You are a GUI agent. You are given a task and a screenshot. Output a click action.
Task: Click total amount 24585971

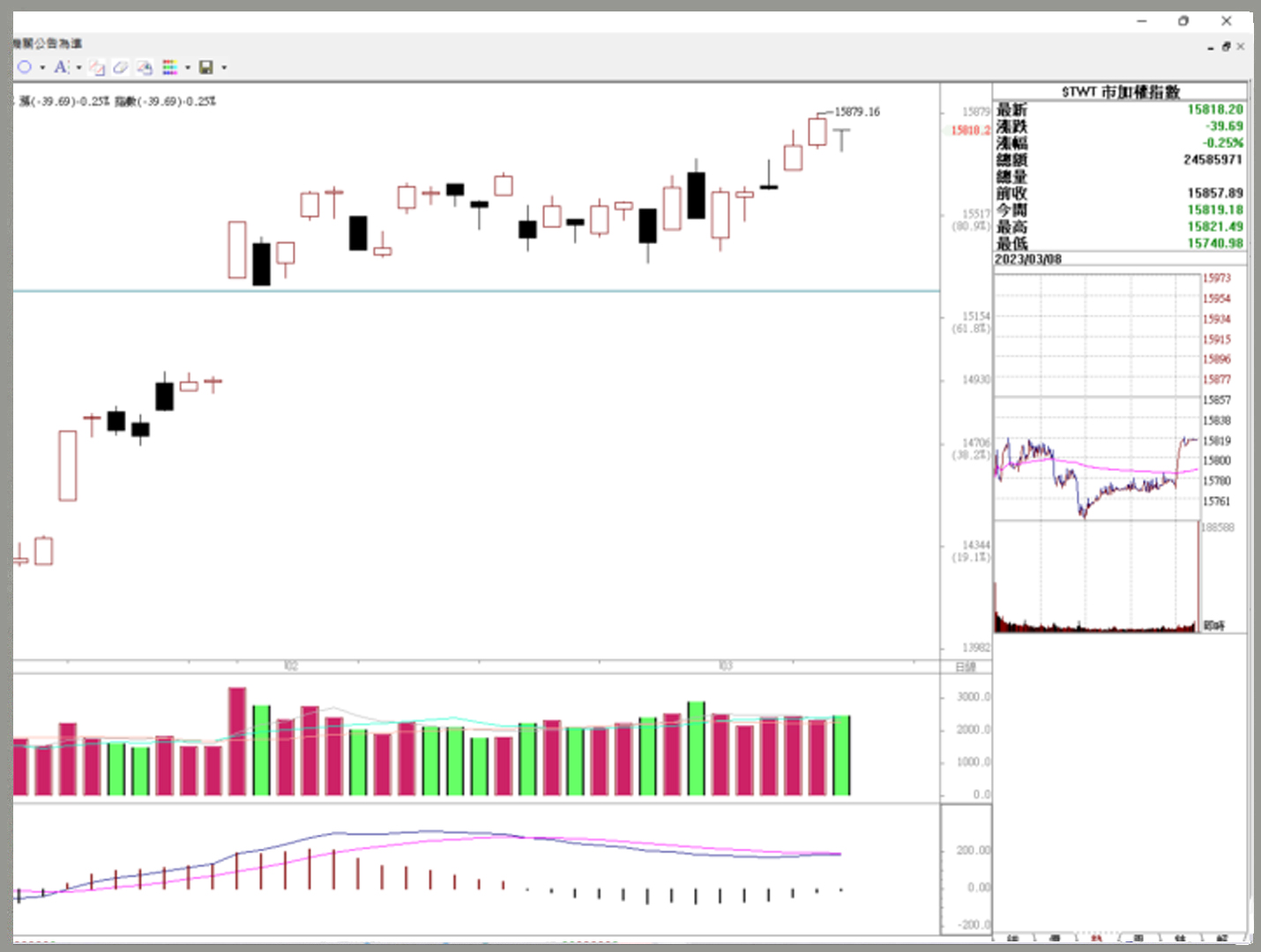point(1213,160)
